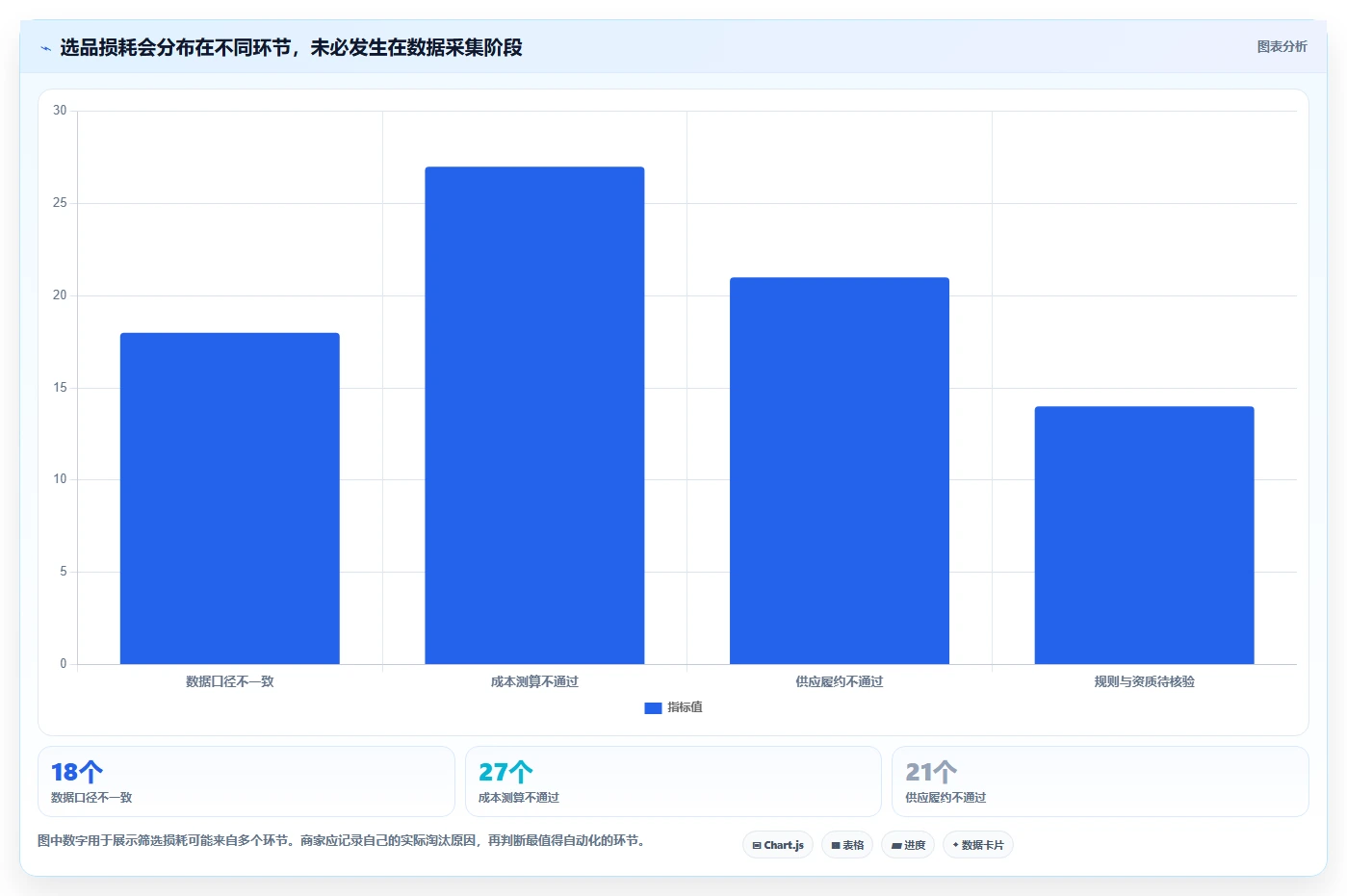Toggle the 指标值 legend color box
This screenshot has height=896, width=1347.
coord(653,707)
